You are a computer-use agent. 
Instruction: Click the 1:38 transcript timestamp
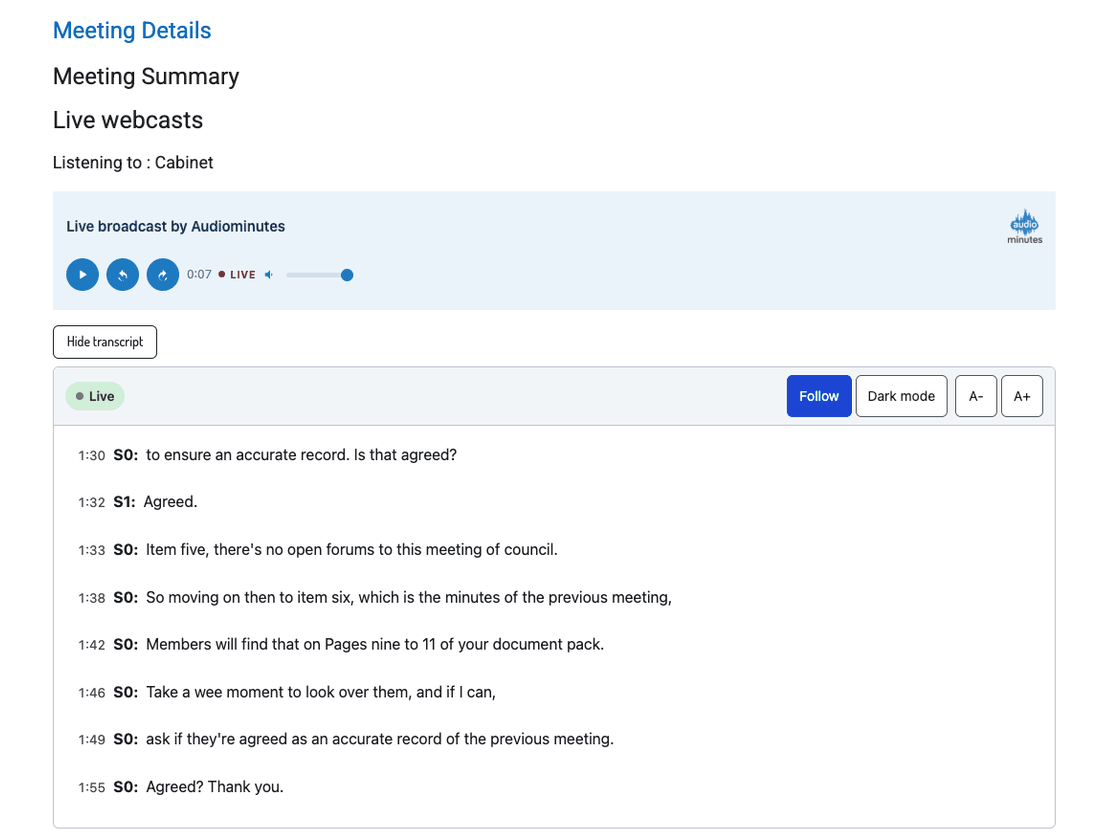tap(91, 598)
